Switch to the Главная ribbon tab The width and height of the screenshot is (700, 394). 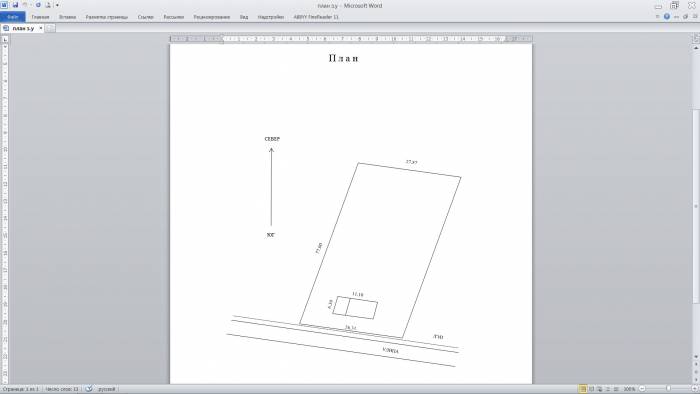tap(40, 17)
